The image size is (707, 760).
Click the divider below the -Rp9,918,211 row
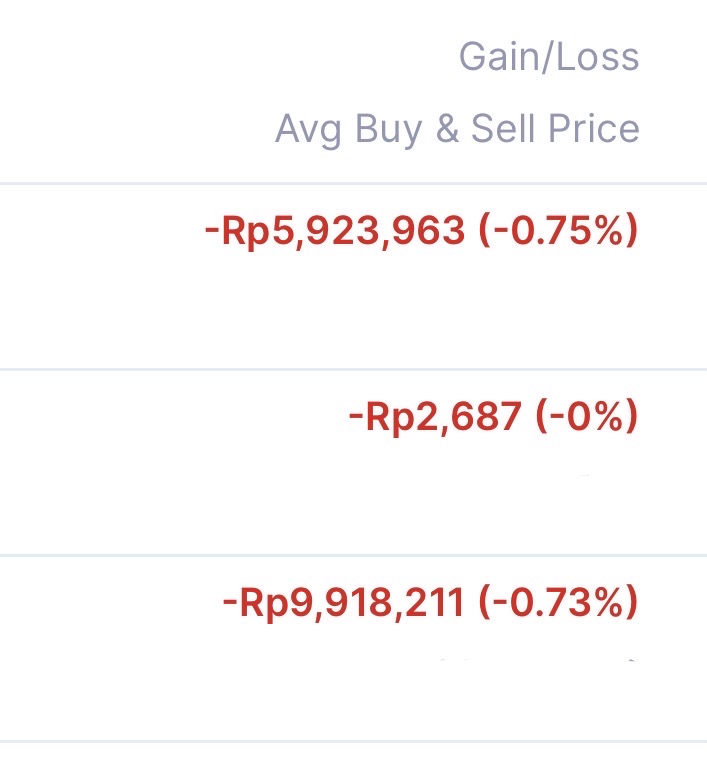[x=353, y=741]
